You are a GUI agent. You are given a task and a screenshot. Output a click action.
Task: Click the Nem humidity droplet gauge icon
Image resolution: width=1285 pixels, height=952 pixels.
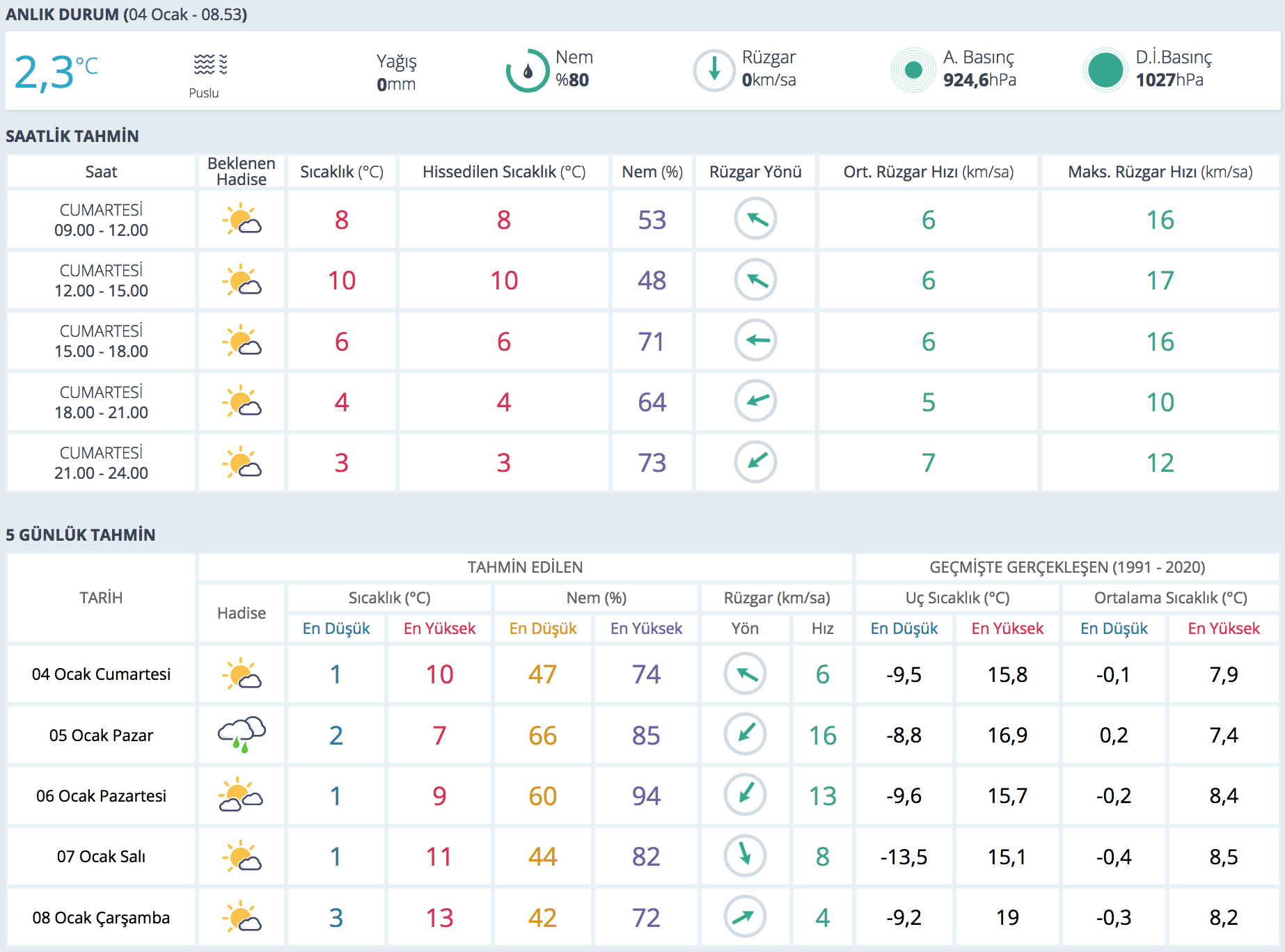pyautogui.click(x=527, y=70)
